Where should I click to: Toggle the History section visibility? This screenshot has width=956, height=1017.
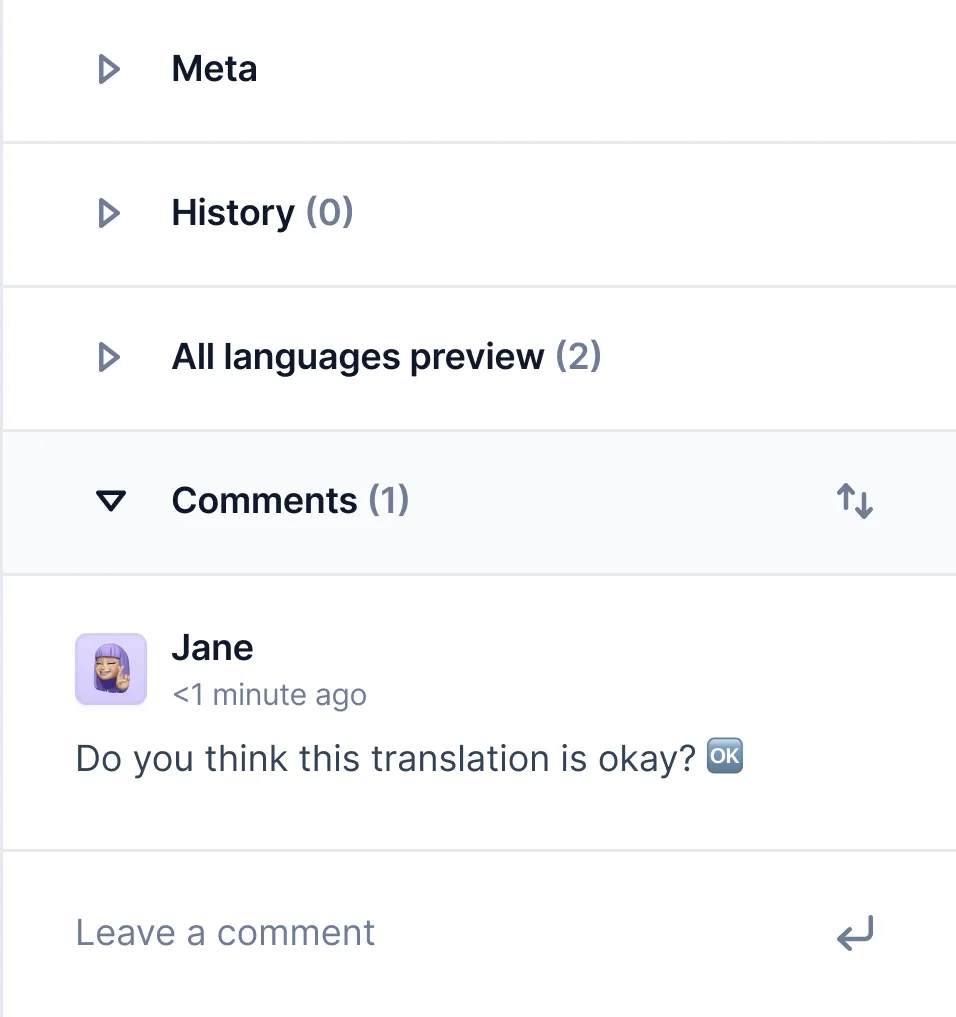[232, 213]
